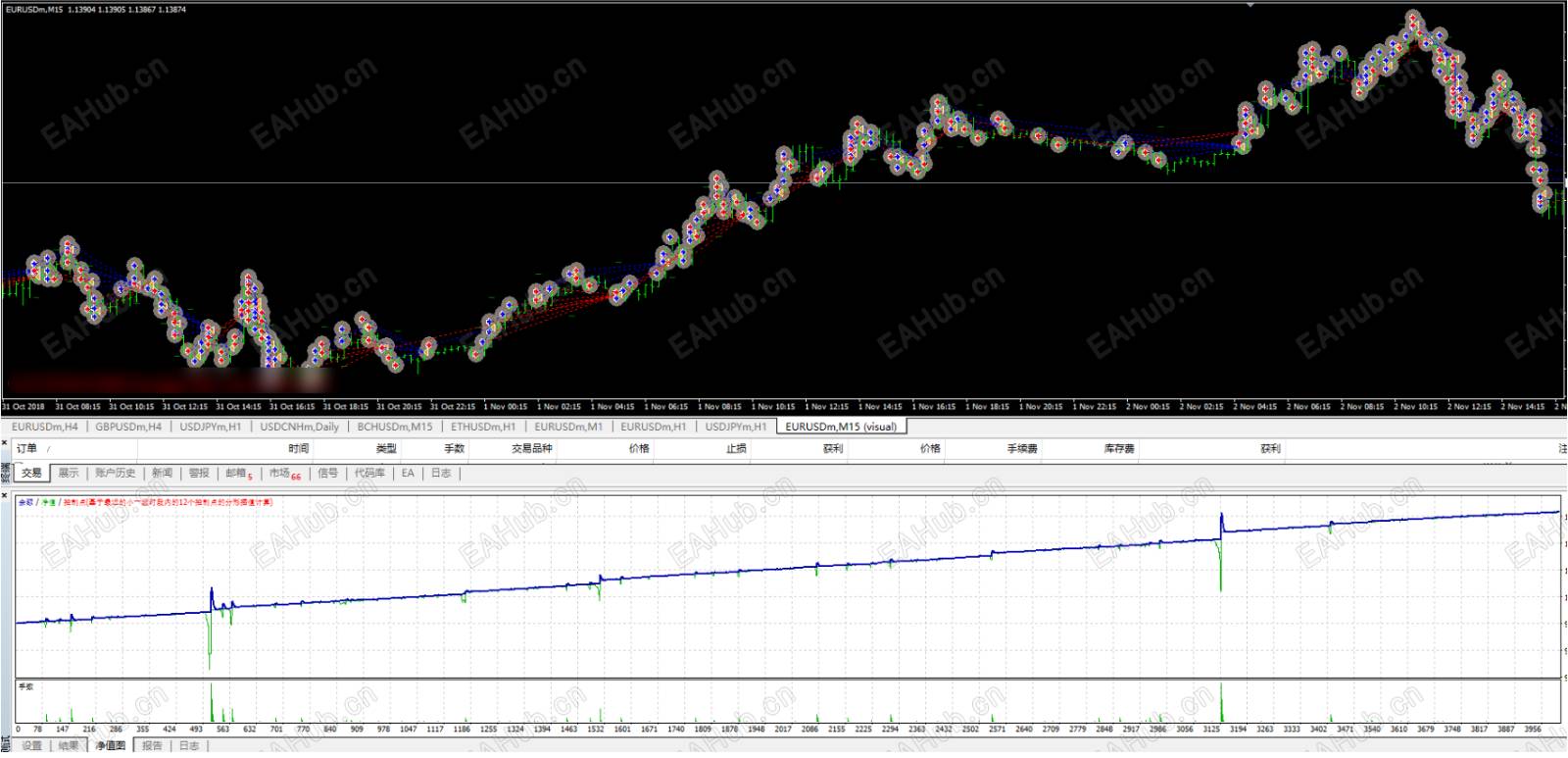Select the USDCNHm,Daily chart tab
This screenshot has width=1568, height=758.
pos(299,427)
